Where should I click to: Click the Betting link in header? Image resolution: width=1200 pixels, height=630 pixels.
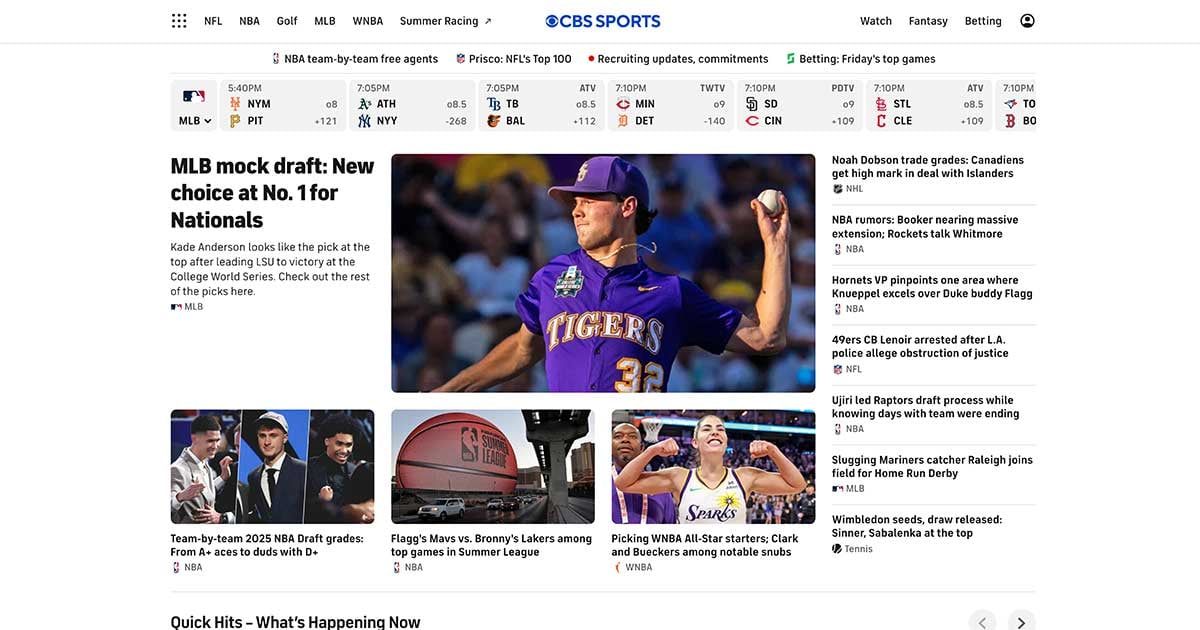click(x=983, y=21)
